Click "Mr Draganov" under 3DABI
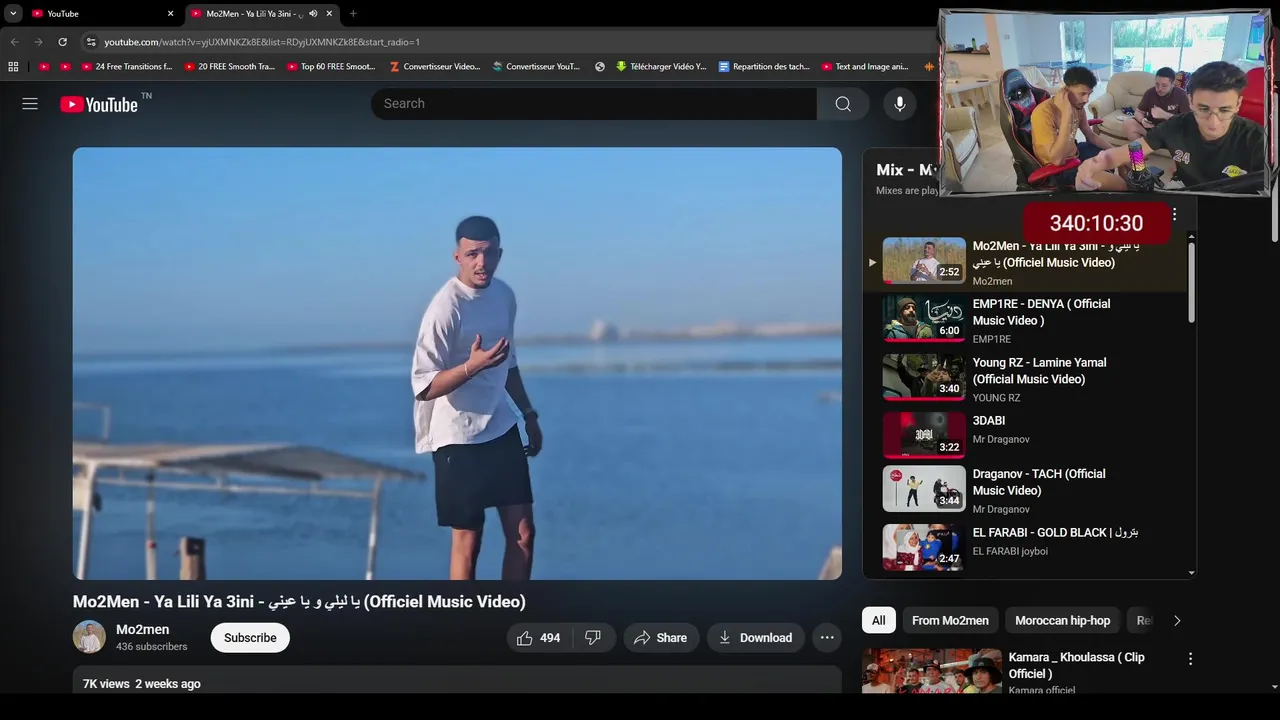The image size is (1280, 720). [x=1001, y=439]
